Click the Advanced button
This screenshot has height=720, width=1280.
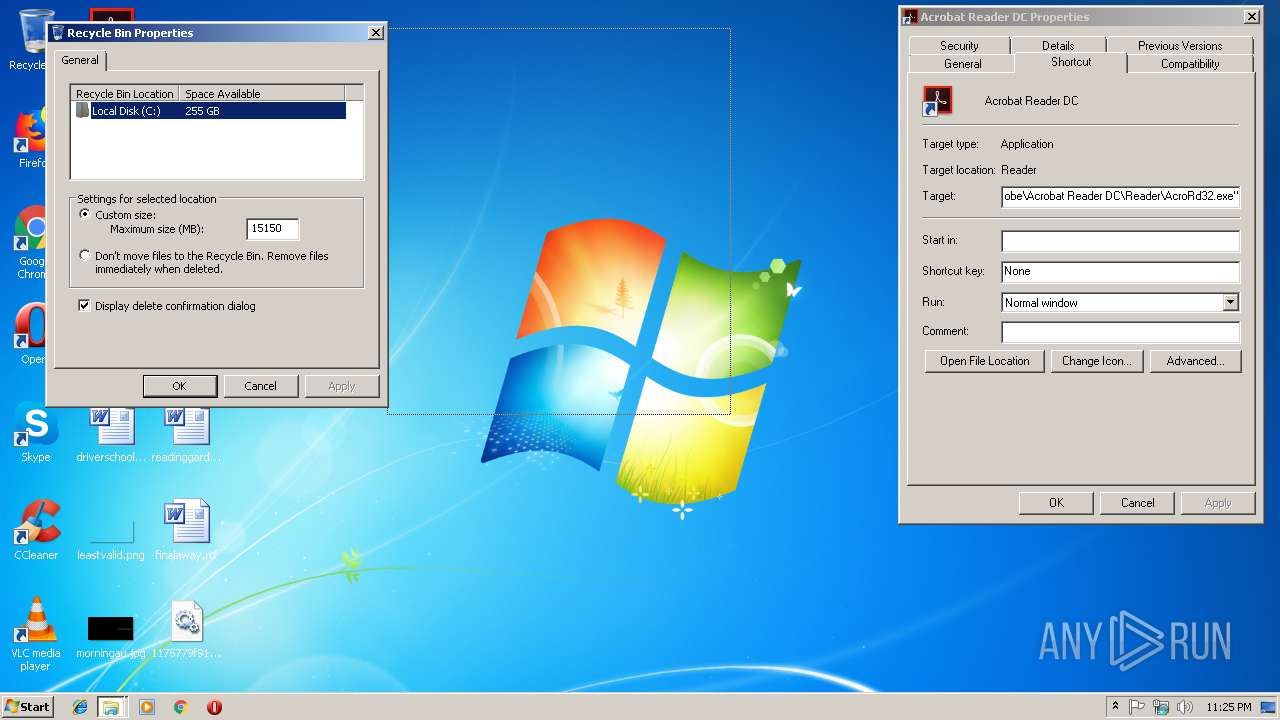coord(1195,361)
